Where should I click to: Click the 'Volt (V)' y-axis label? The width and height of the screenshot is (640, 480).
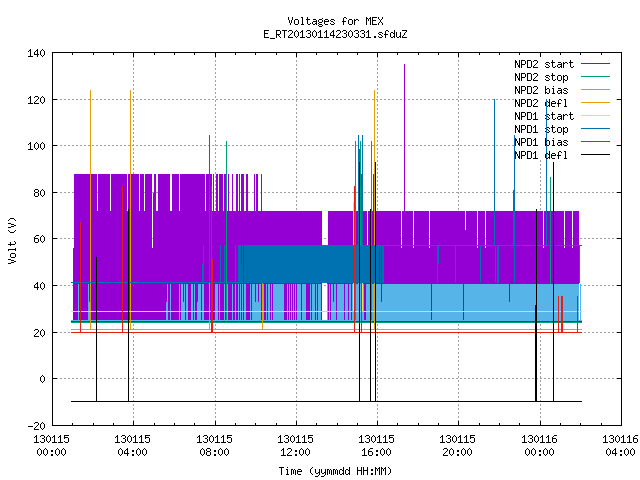(12, 240)
